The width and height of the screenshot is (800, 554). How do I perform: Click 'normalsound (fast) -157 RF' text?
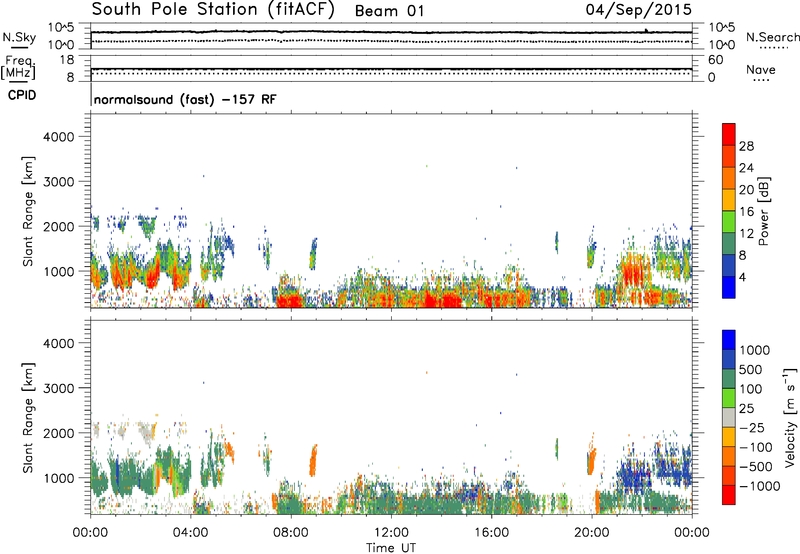pos(185,99)
